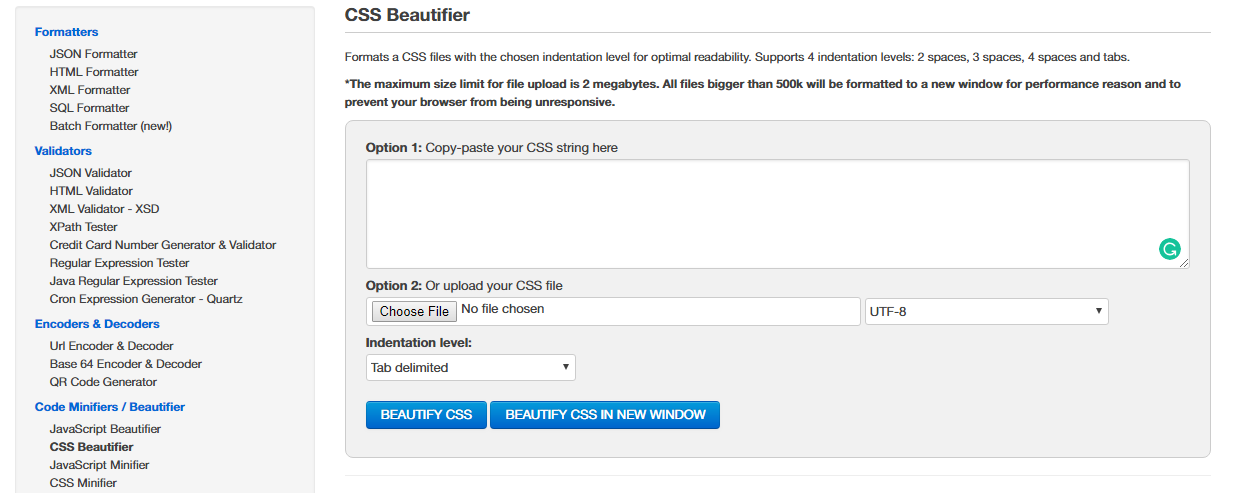
Task: Open the UTF-8 encoding dropdown
Action: pos(986,311)
